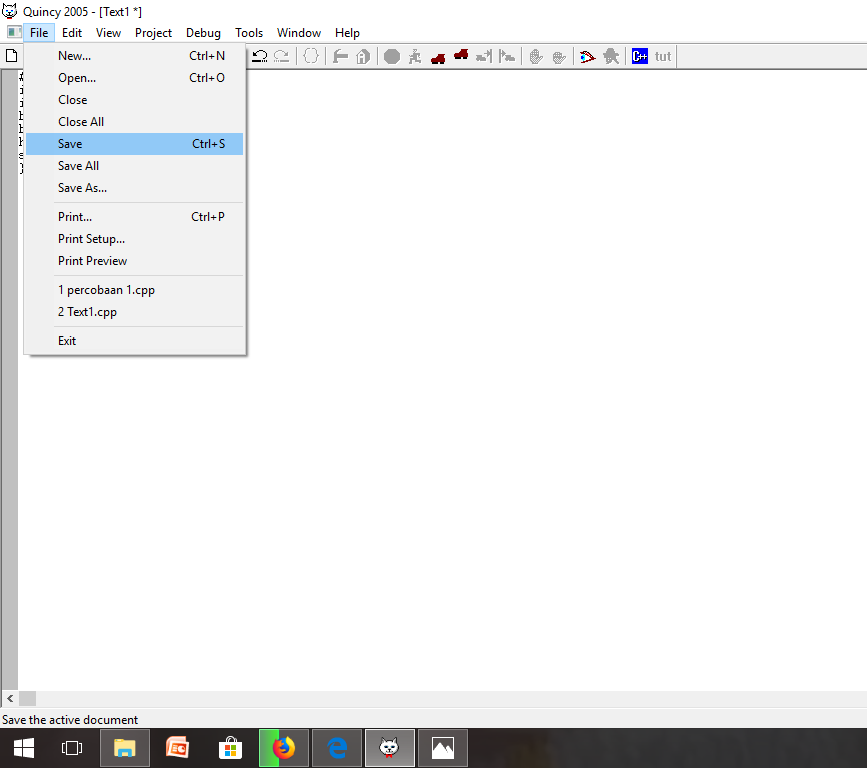Click the new document page icon

11,55
